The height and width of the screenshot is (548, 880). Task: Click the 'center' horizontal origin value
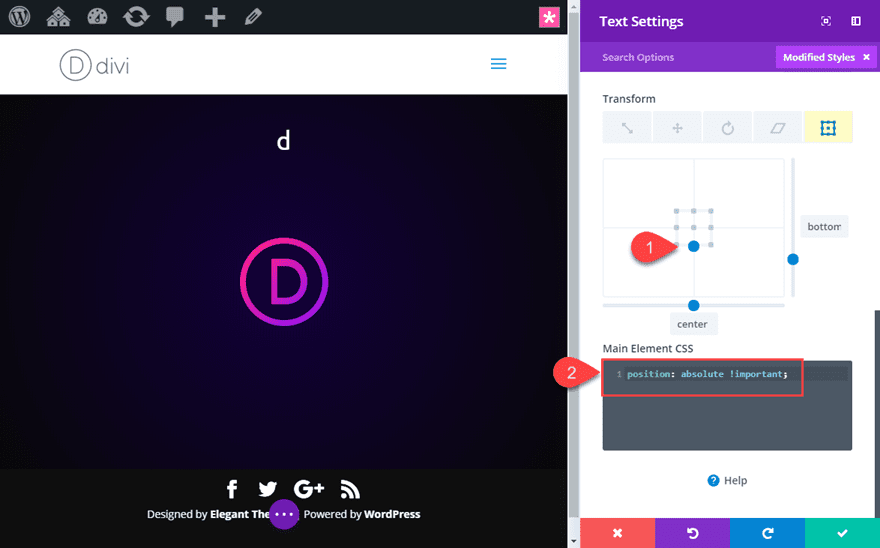pyautogui.click(x=693, y=324)
